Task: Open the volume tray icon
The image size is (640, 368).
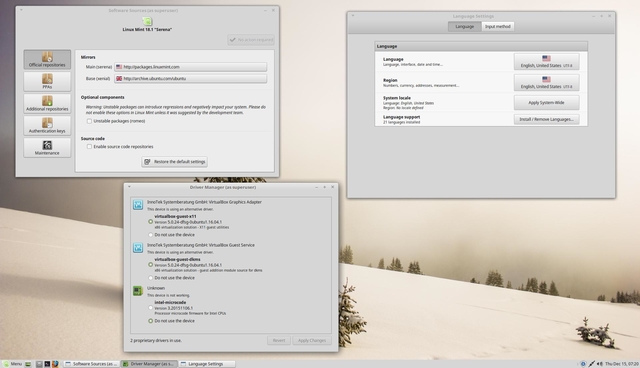Action: [600, 364]
